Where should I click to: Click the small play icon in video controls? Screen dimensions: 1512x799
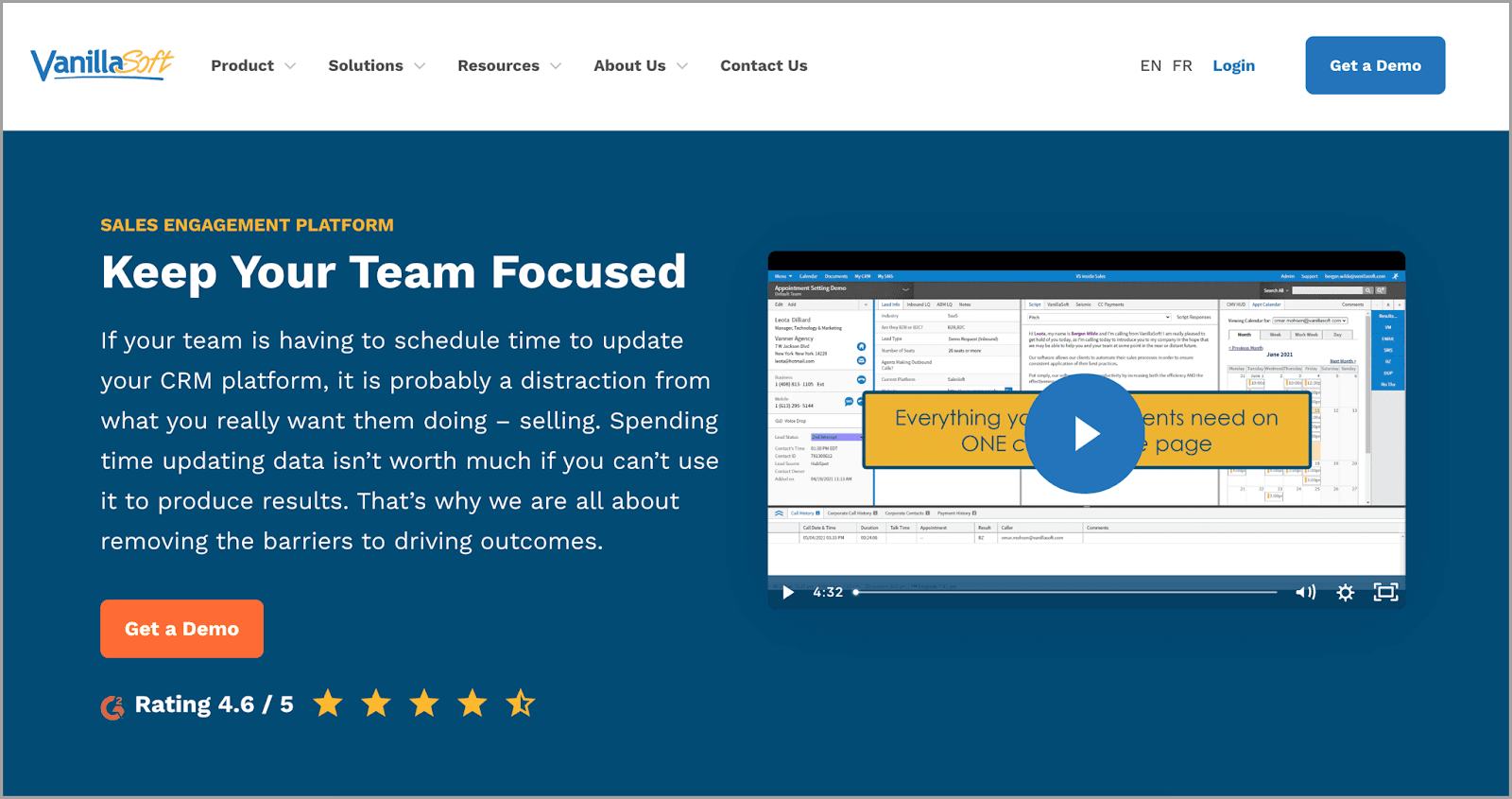coord(788,593)
